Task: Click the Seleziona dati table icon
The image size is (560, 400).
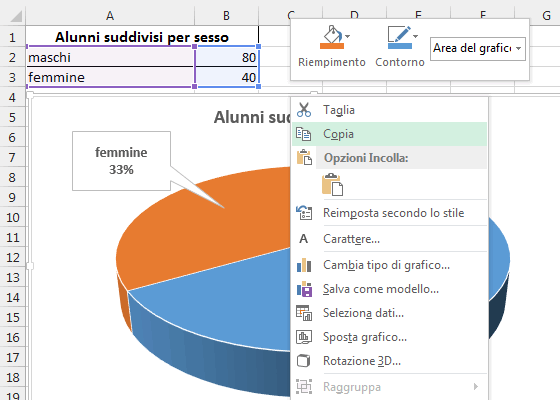Action: click(304, 313)
